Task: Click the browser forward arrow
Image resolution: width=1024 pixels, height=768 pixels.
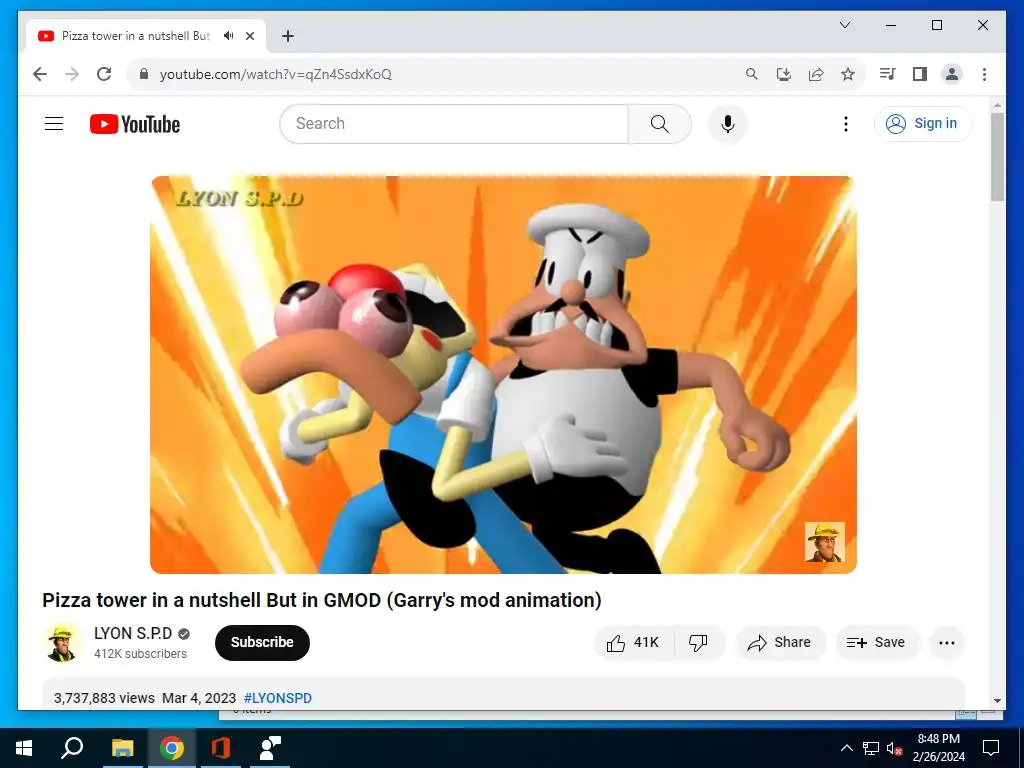Action: coord(72,74)
